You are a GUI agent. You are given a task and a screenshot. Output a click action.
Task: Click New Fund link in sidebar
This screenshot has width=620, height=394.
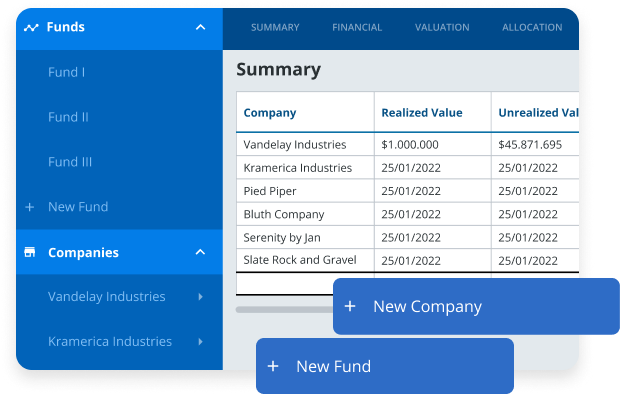(78, 207)
